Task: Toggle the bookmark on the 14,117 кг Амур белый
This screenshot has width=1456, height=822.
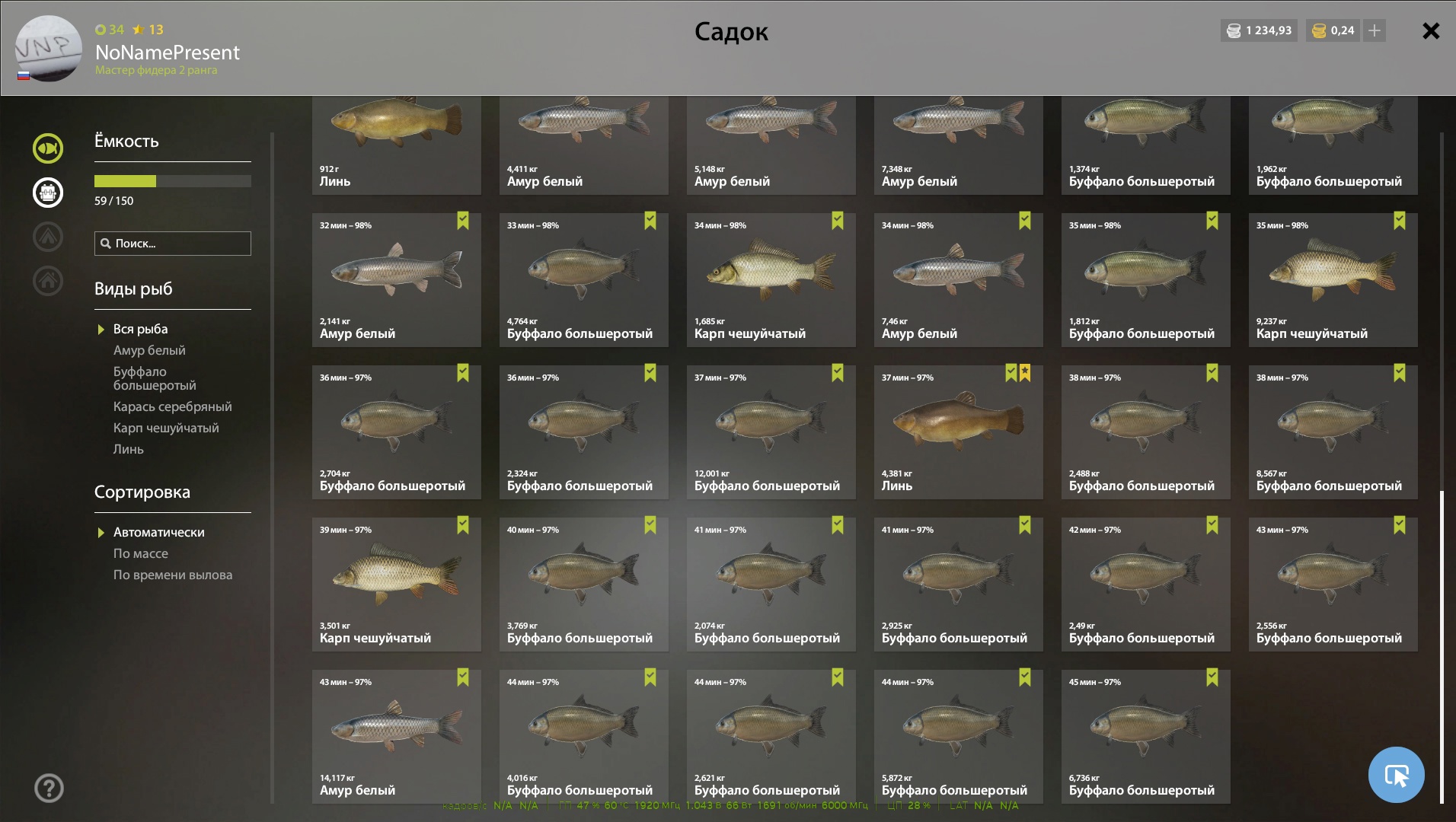Action: (463, 677)
